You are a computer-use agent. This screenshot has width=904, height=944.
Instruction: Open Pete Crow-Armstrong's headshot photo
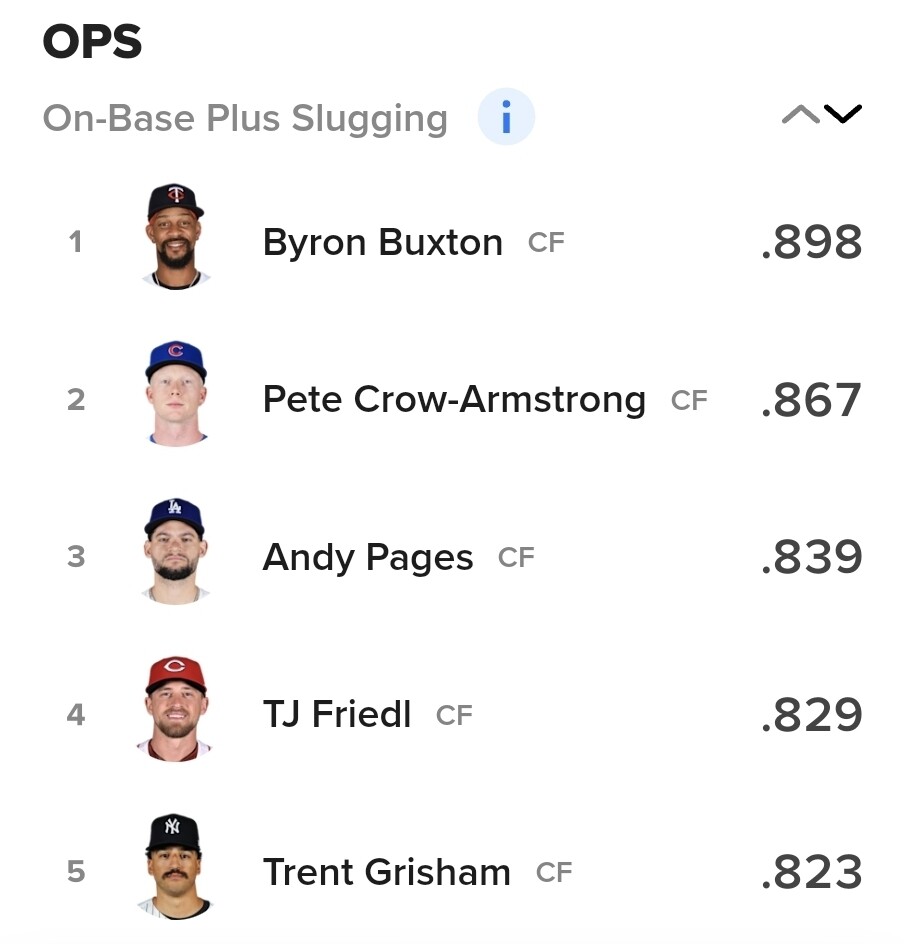click(176, 394)
